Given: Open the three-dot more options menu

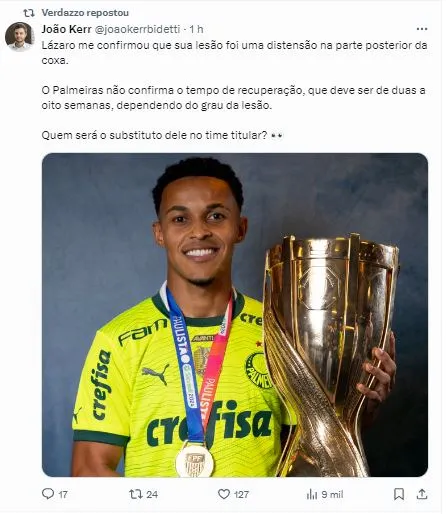Looking at the screenshot, I should (422, 29).
